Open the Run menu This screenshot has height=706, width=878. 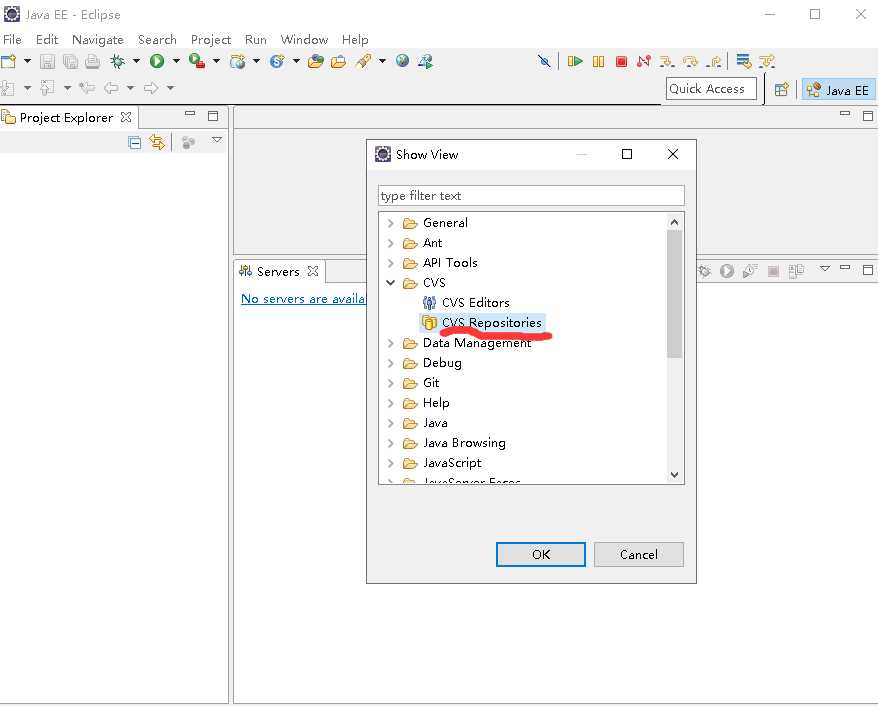255,40
